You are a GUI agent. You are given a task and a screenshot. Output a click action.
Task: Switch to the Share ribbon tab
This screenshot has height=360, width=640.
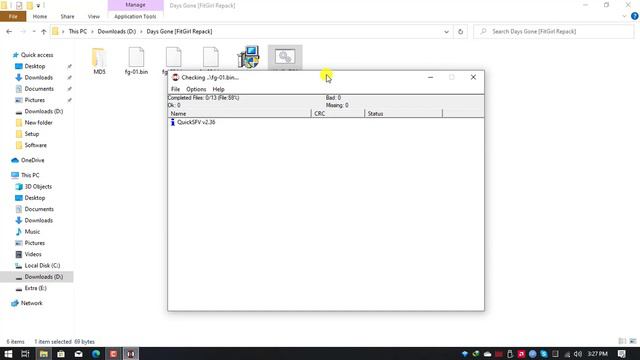pyautogui.click(x=67, y=16)
